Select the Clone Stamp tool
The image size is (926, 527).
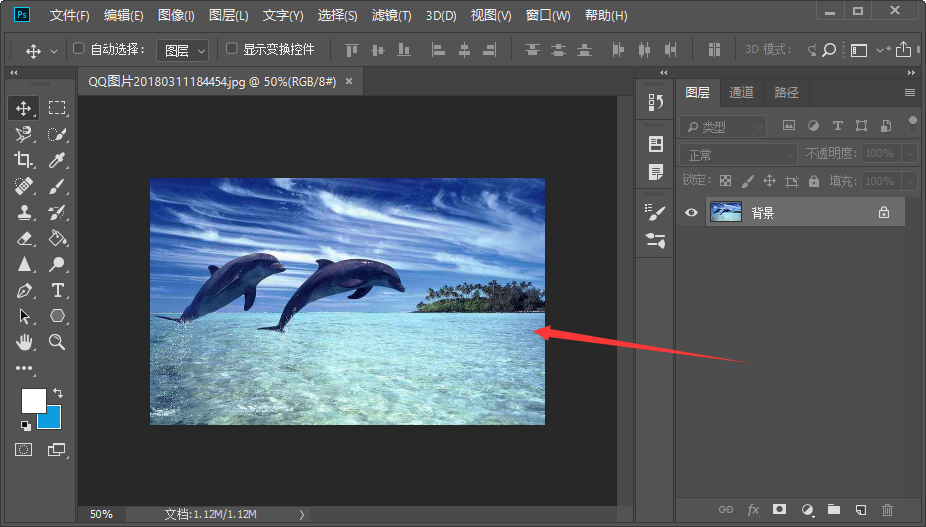click(24, 212)
